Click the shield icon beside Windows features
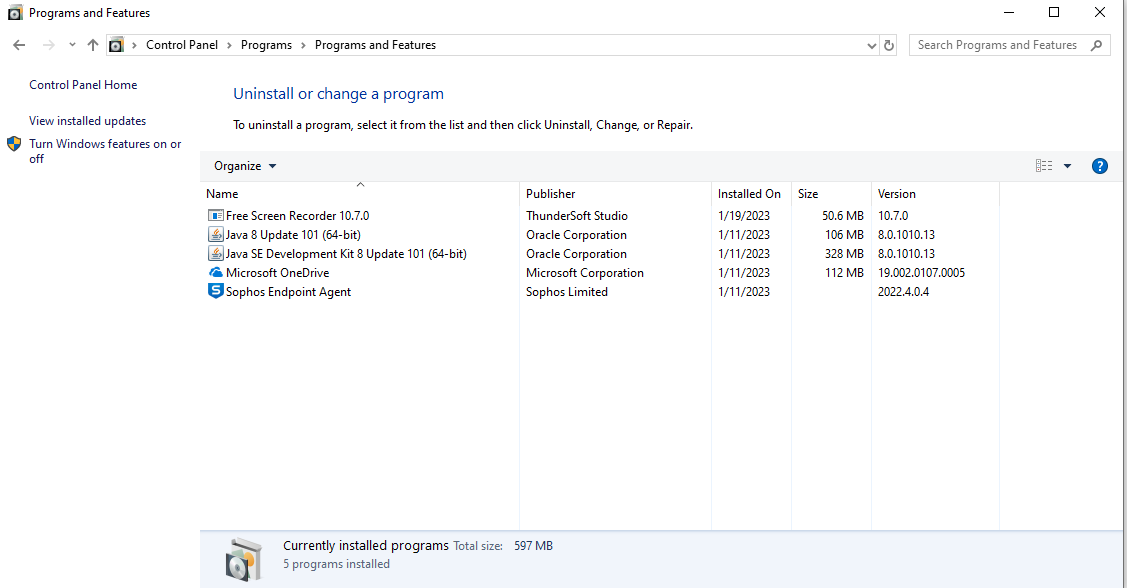This screenshot has height=588, width=1127. tap(14, 144)
